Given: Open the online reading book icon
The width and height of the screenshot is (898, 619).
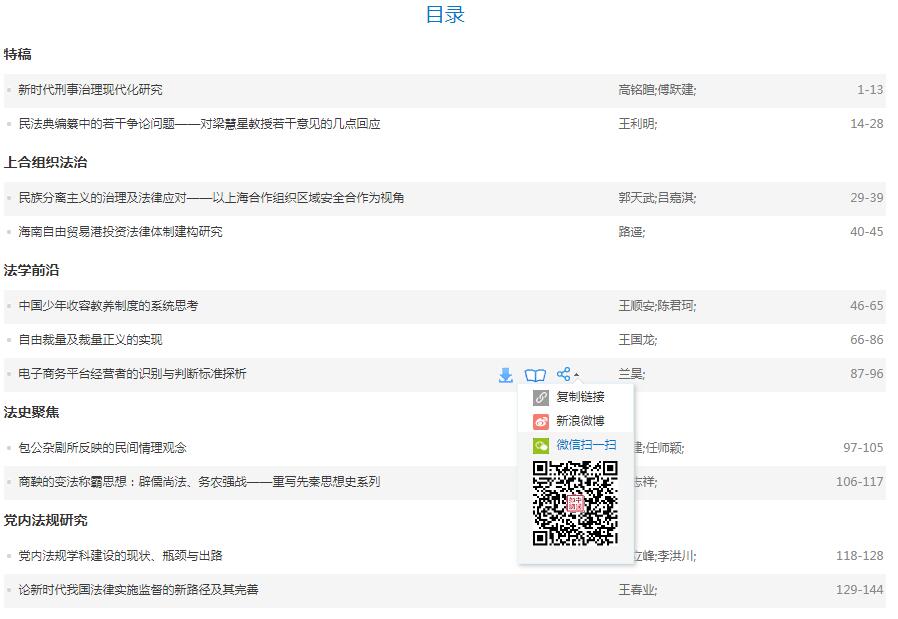Looking at the screenshot, I should click(x=536, y=375).
